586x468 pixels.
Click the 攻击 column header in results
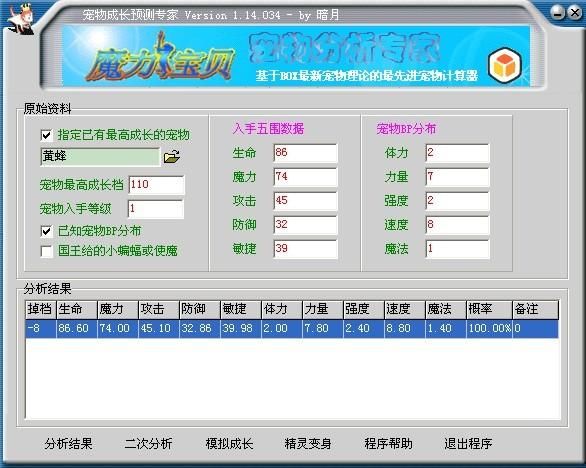click(x=159, y=310)
